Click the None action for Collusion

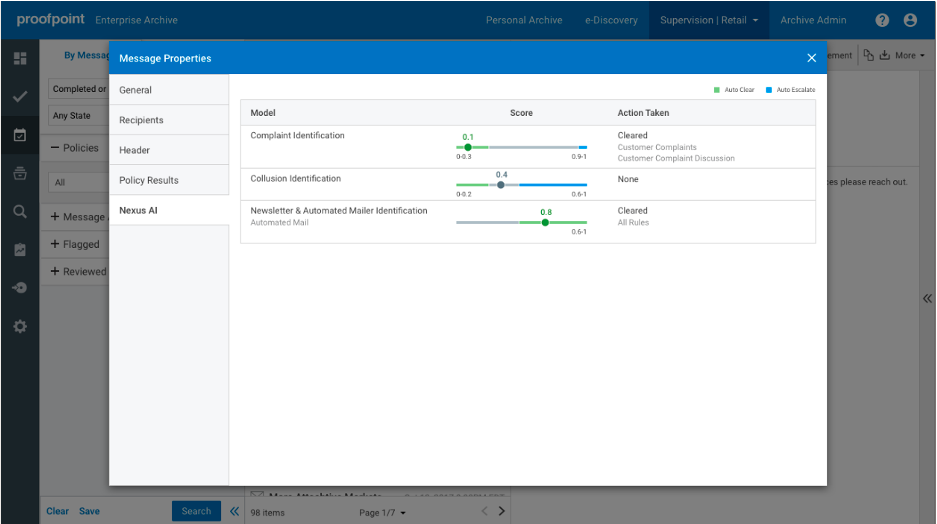point(627,179)
